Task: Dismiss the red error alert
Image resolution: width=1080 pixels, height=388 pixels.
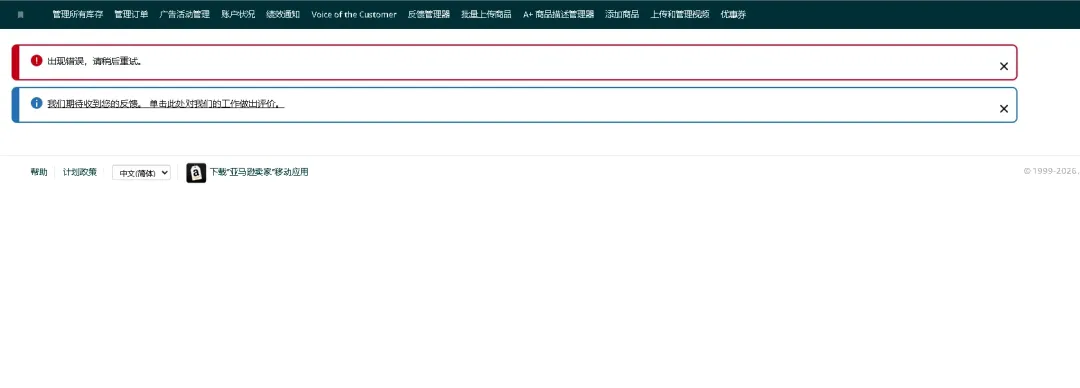Action: [1004, 66]
